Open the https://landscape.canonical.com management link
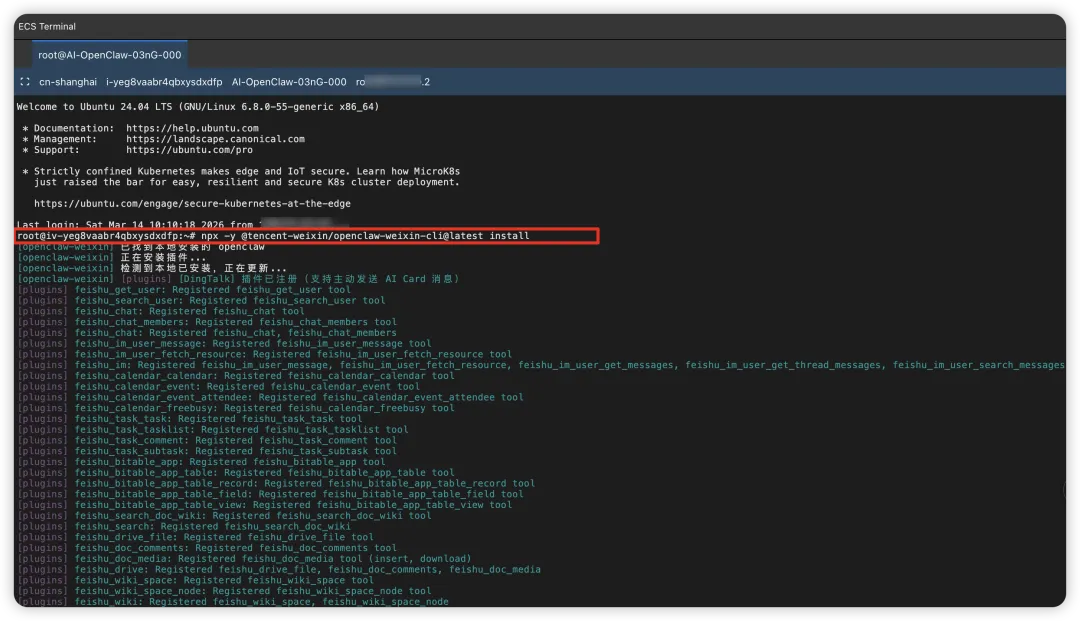Image resolution: width=1080 pixels, height=621 pixels. (x=215, y=139)
